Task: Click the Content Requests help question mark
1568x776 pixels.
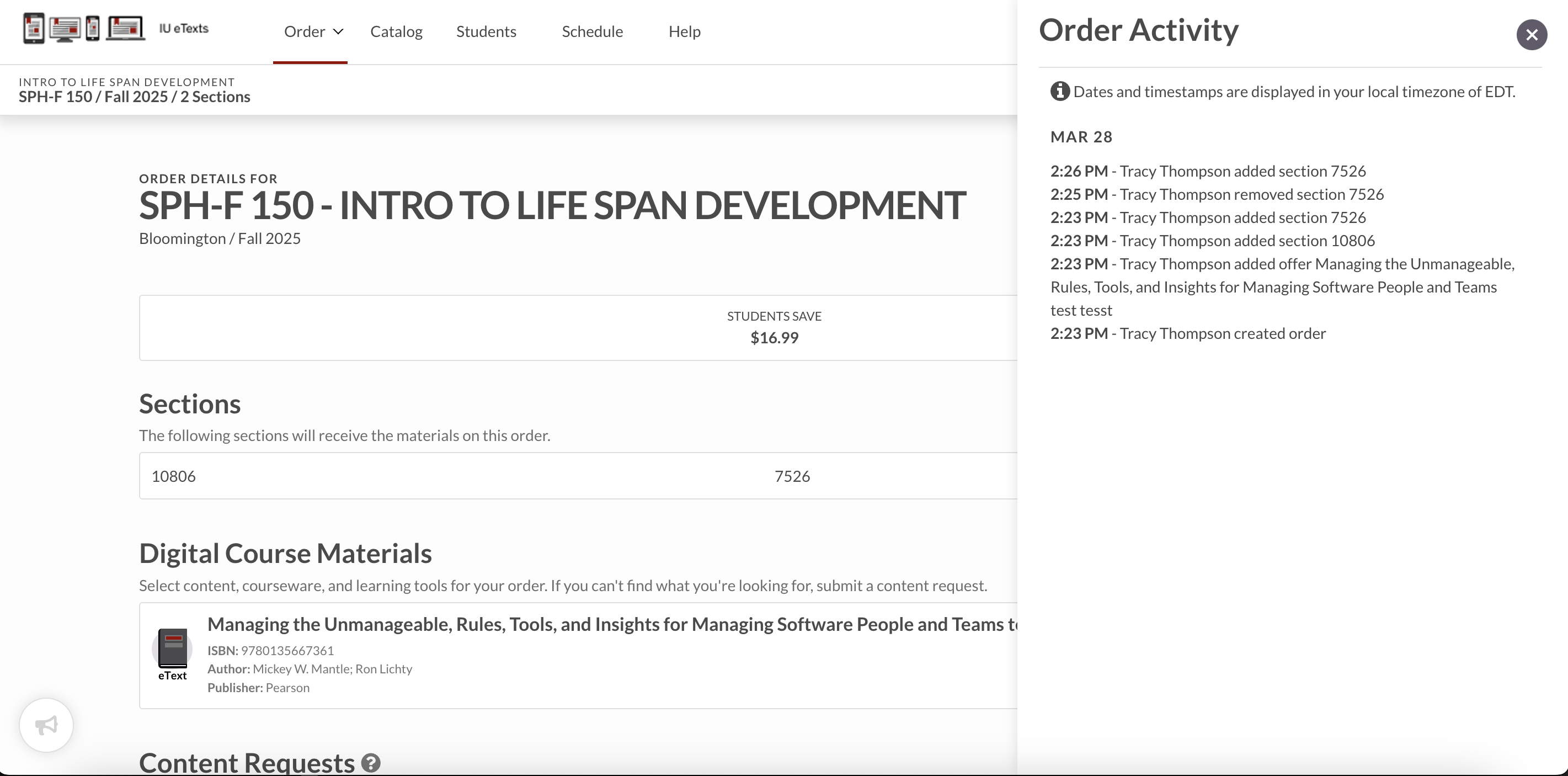Action: click(371, 763)
